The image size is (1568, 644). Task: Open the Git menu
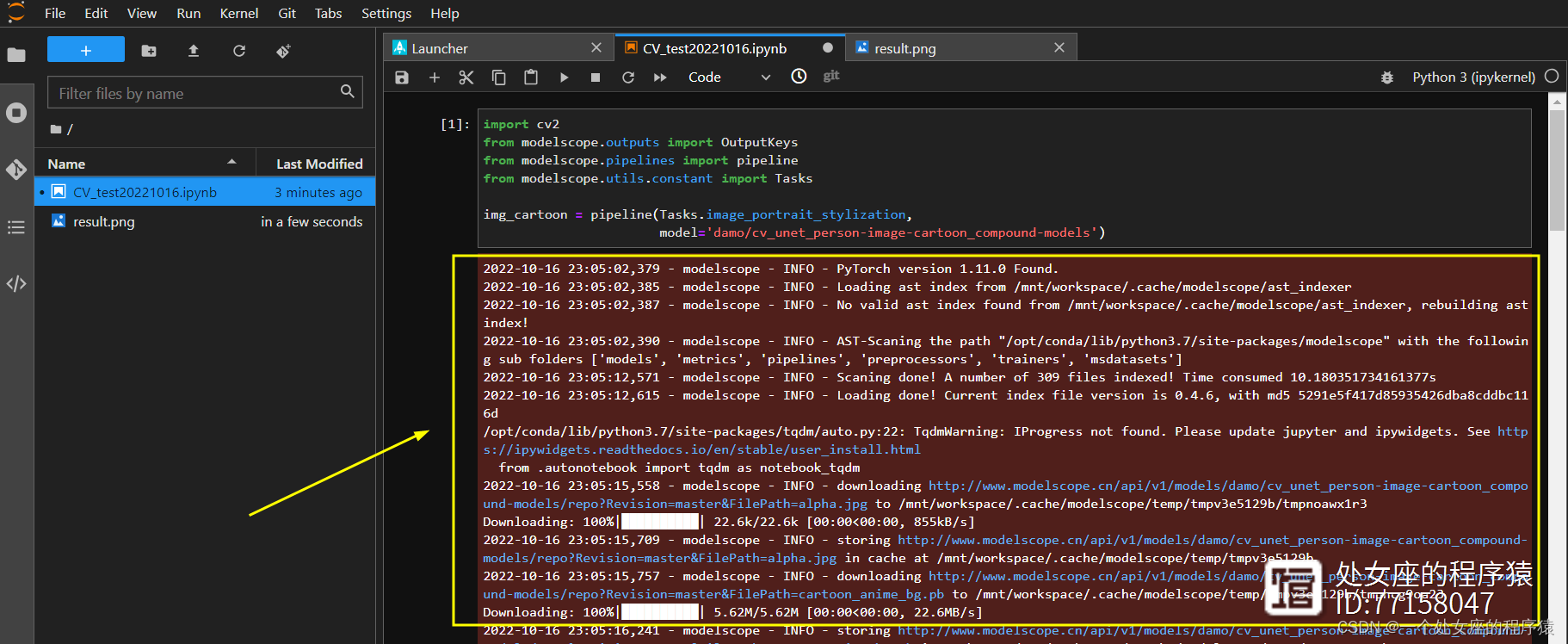pos(287,13)
